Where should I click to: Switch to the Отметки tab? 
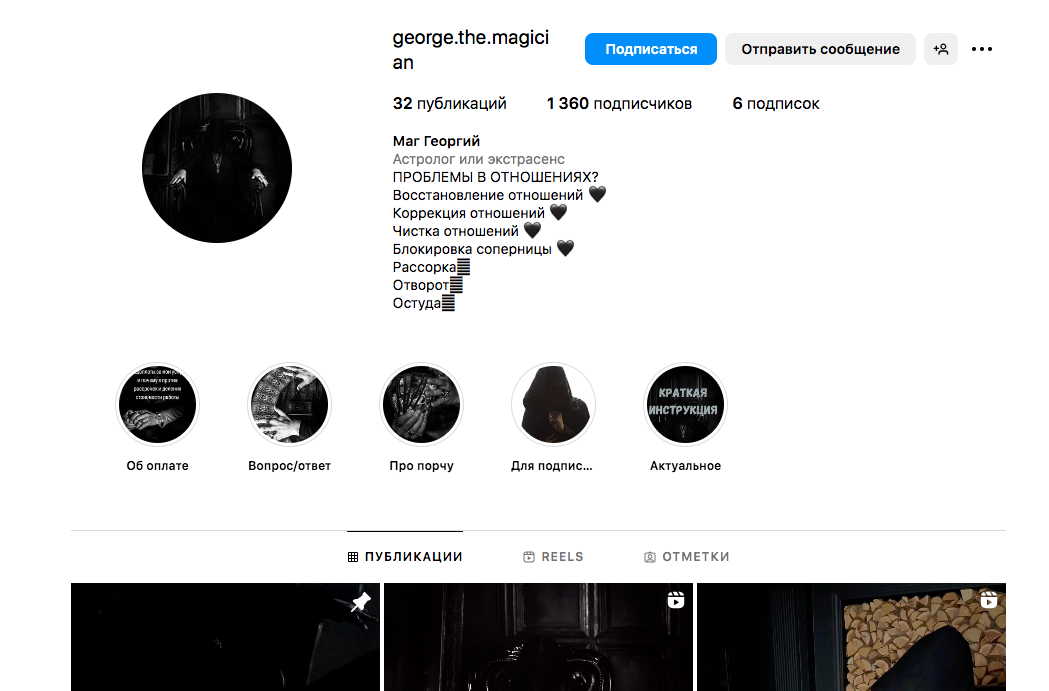tap(686, 557)
